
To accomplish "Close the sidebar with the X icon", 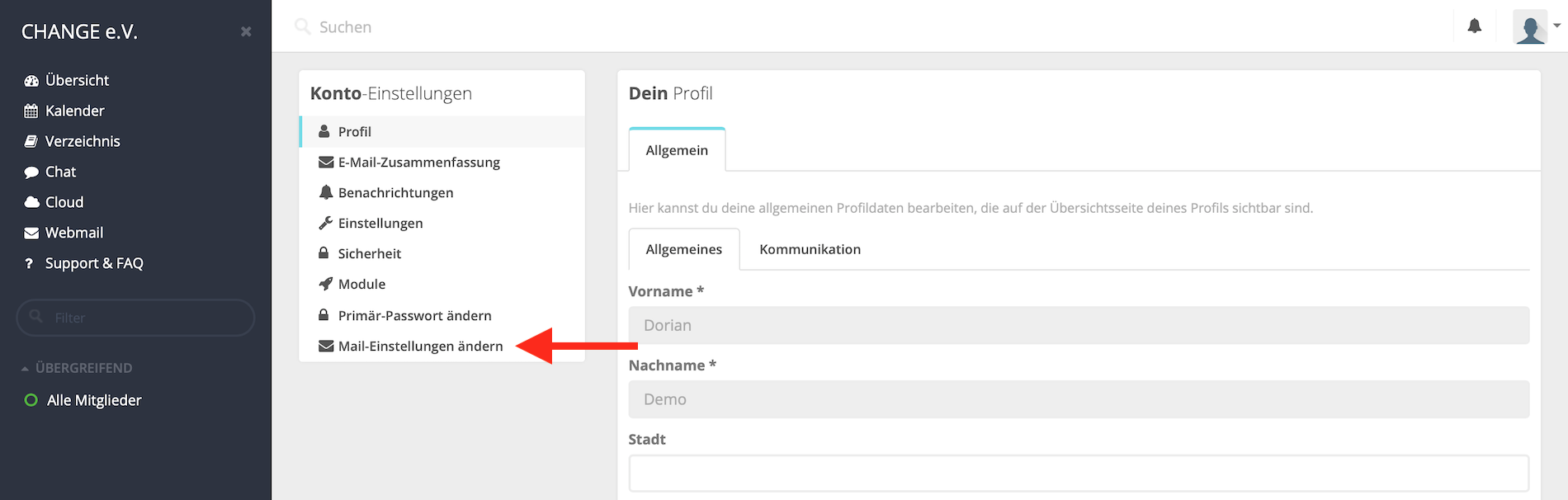I will (x=246, y=31).
